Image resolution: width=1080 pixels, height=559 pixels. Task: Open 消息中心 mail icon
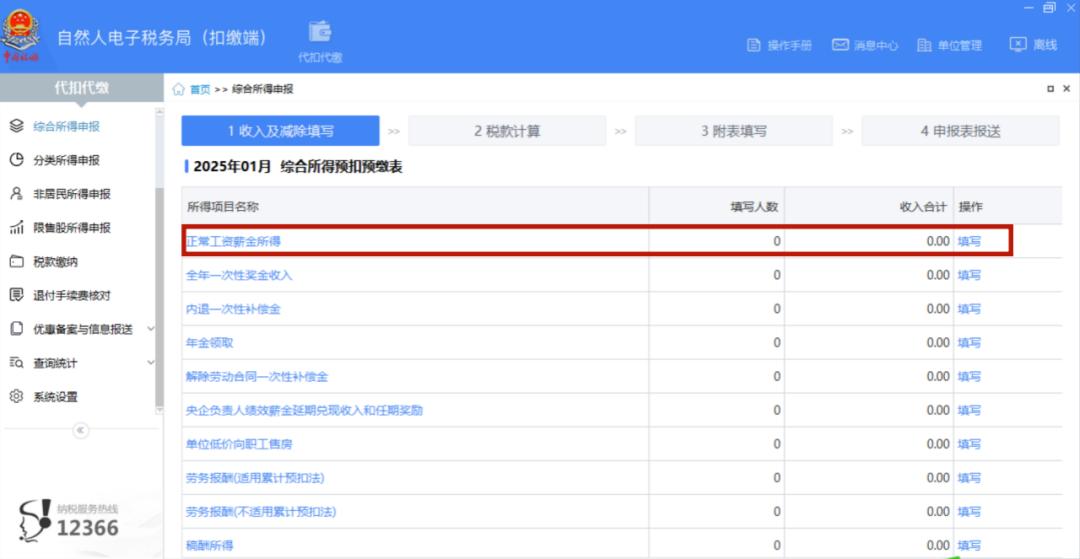(865, 45)
